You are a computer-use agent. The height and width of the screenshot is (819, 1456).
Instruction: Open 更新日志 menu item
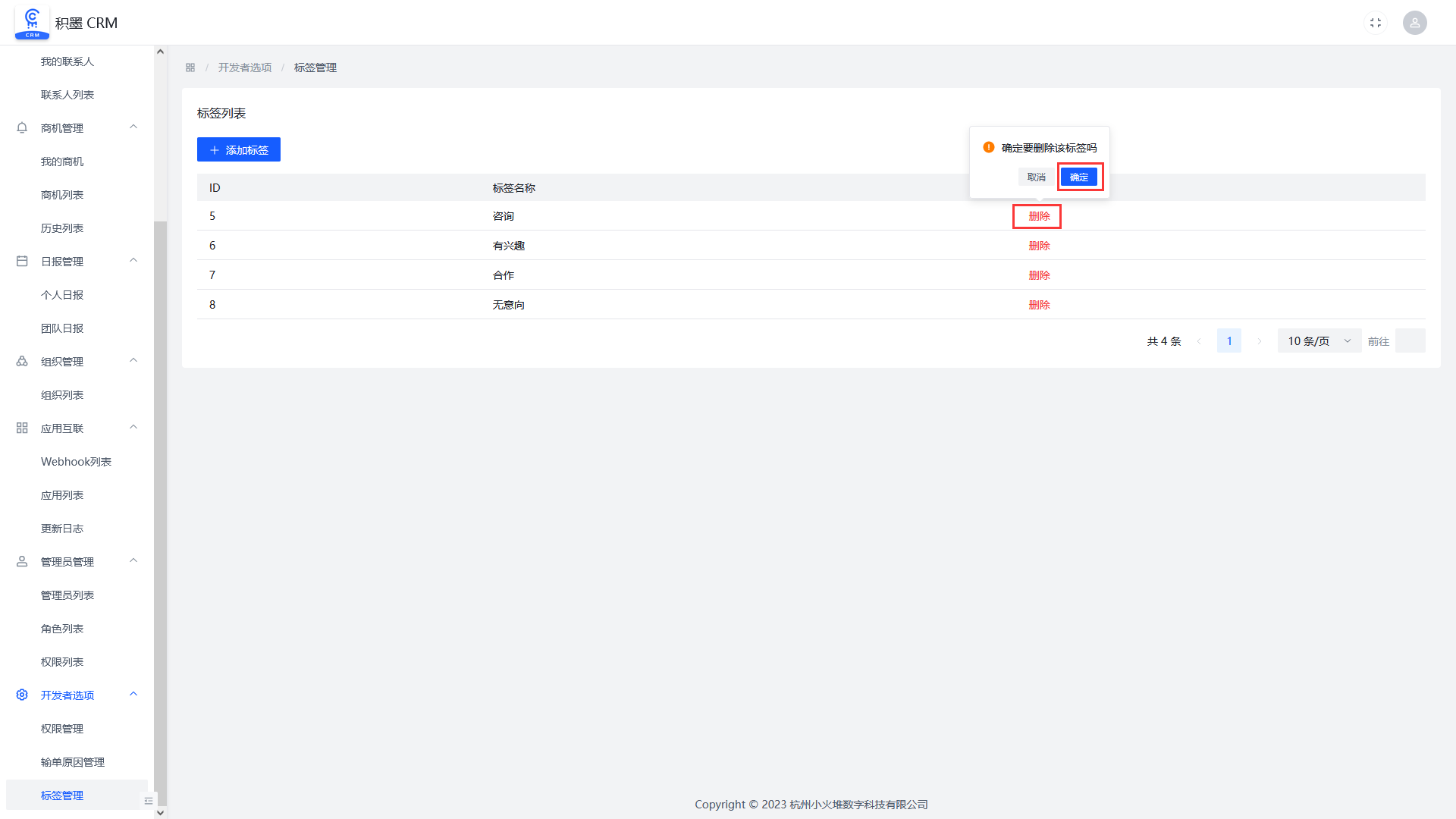[x=62, y=529]
